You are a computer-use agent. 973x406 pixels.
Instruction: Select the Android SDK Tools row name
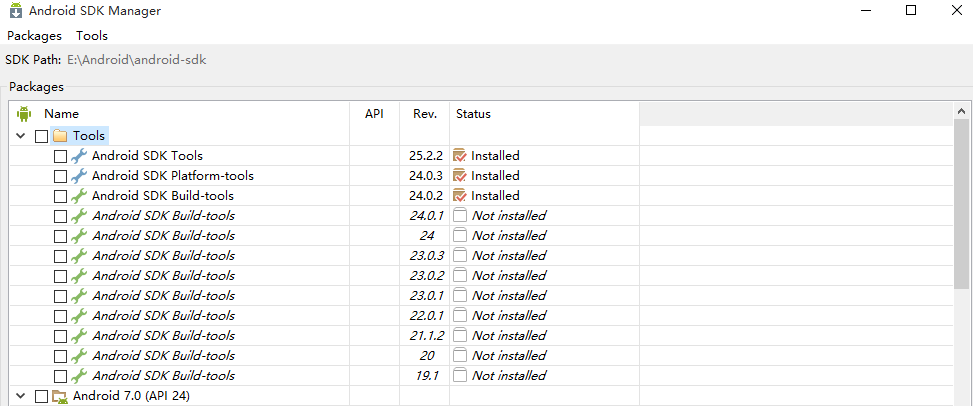click(x=147, y=156)
